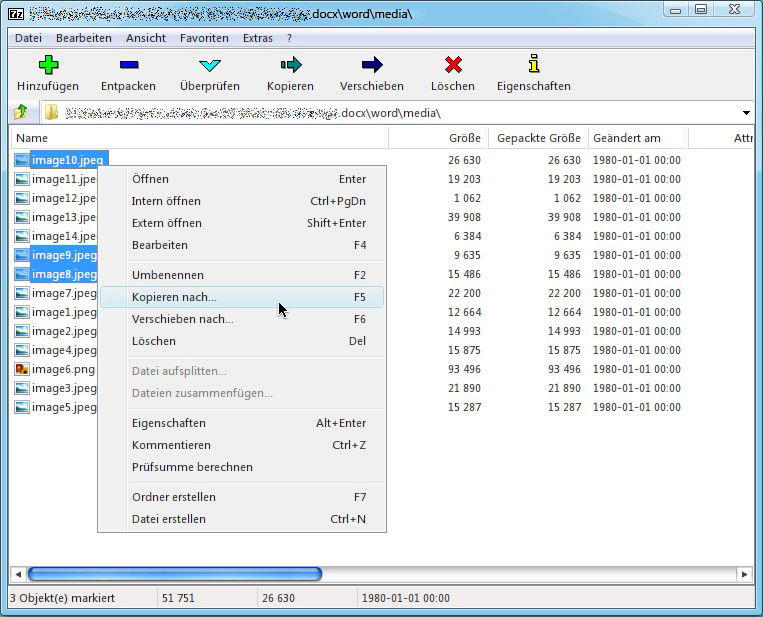Screen dimensions: 763x617
Task: Click file icon of image13.jpeg
Action: [x=21, y=217]
